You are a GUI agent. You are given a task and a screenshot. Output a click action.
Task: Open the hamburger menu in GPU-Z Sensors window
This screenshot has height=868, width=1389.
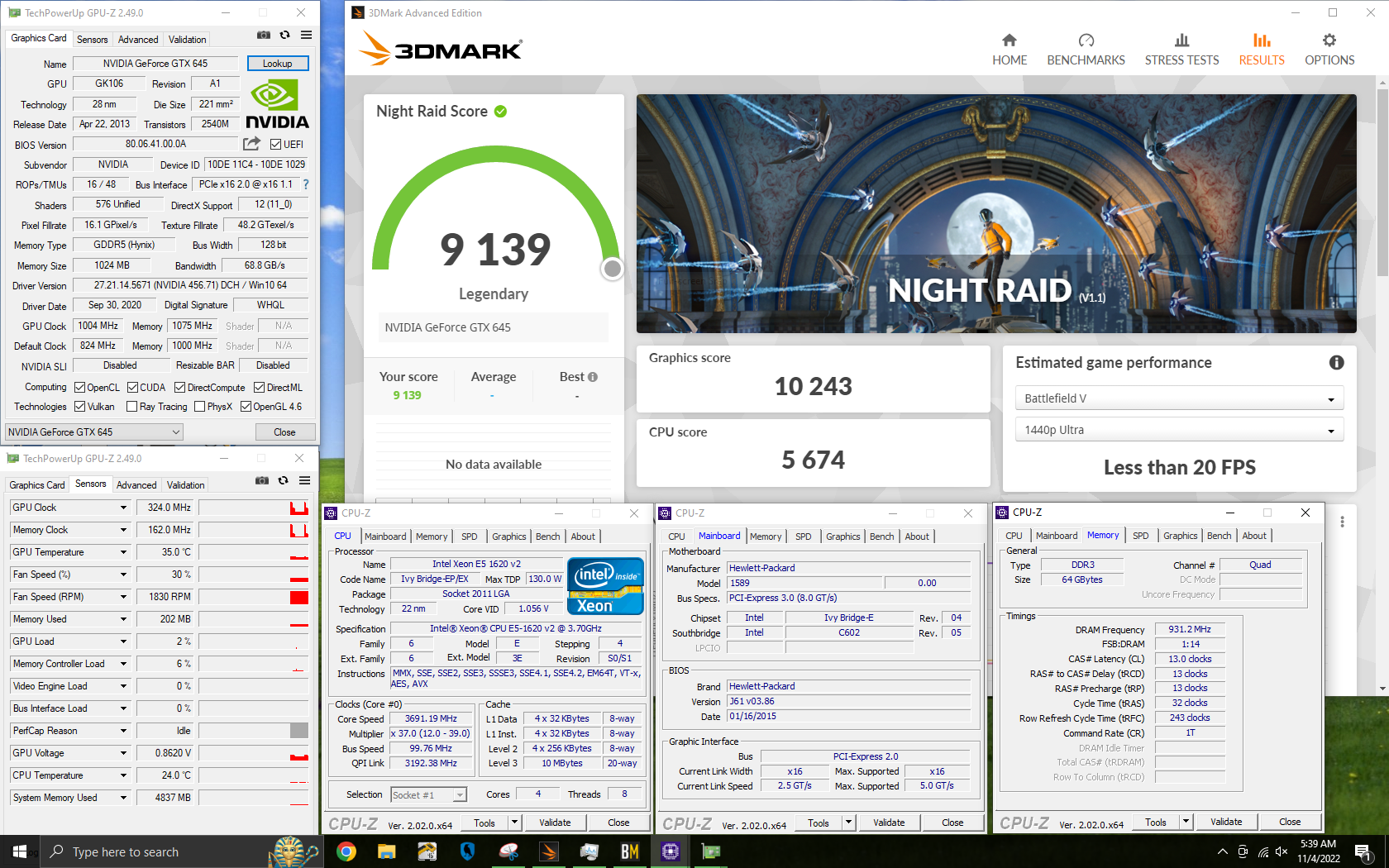304,480
